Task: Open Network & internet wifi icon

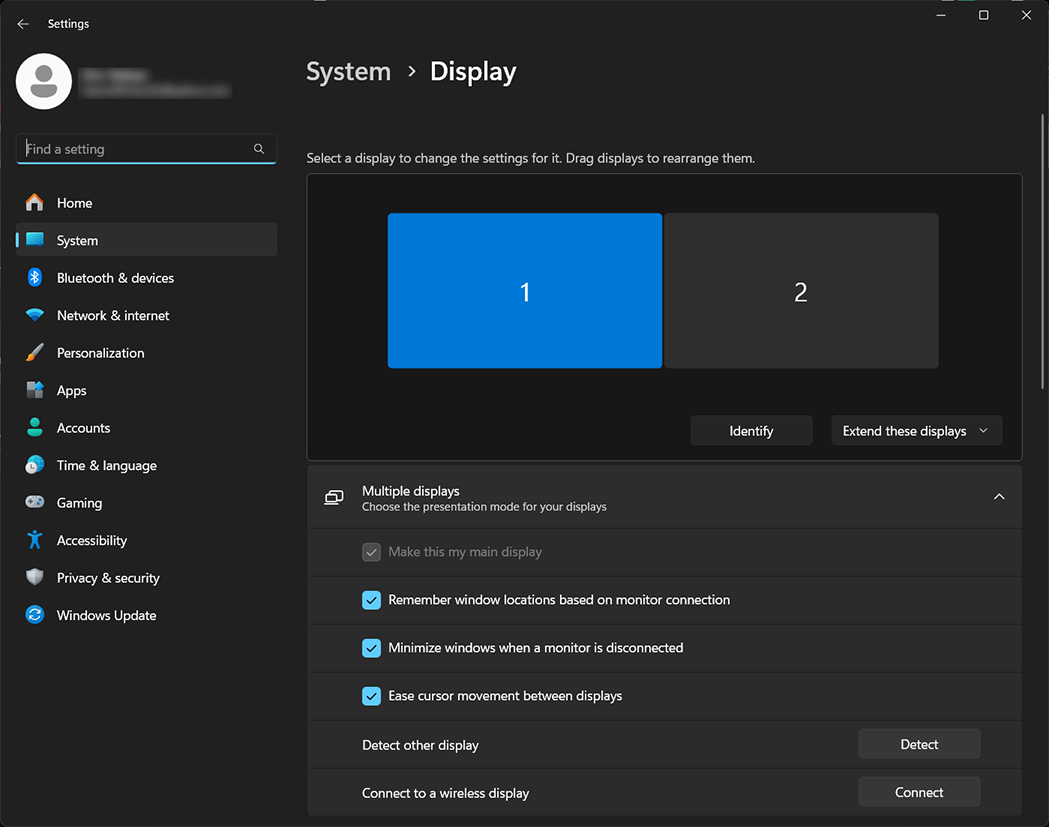Action: tap(35, 315)
